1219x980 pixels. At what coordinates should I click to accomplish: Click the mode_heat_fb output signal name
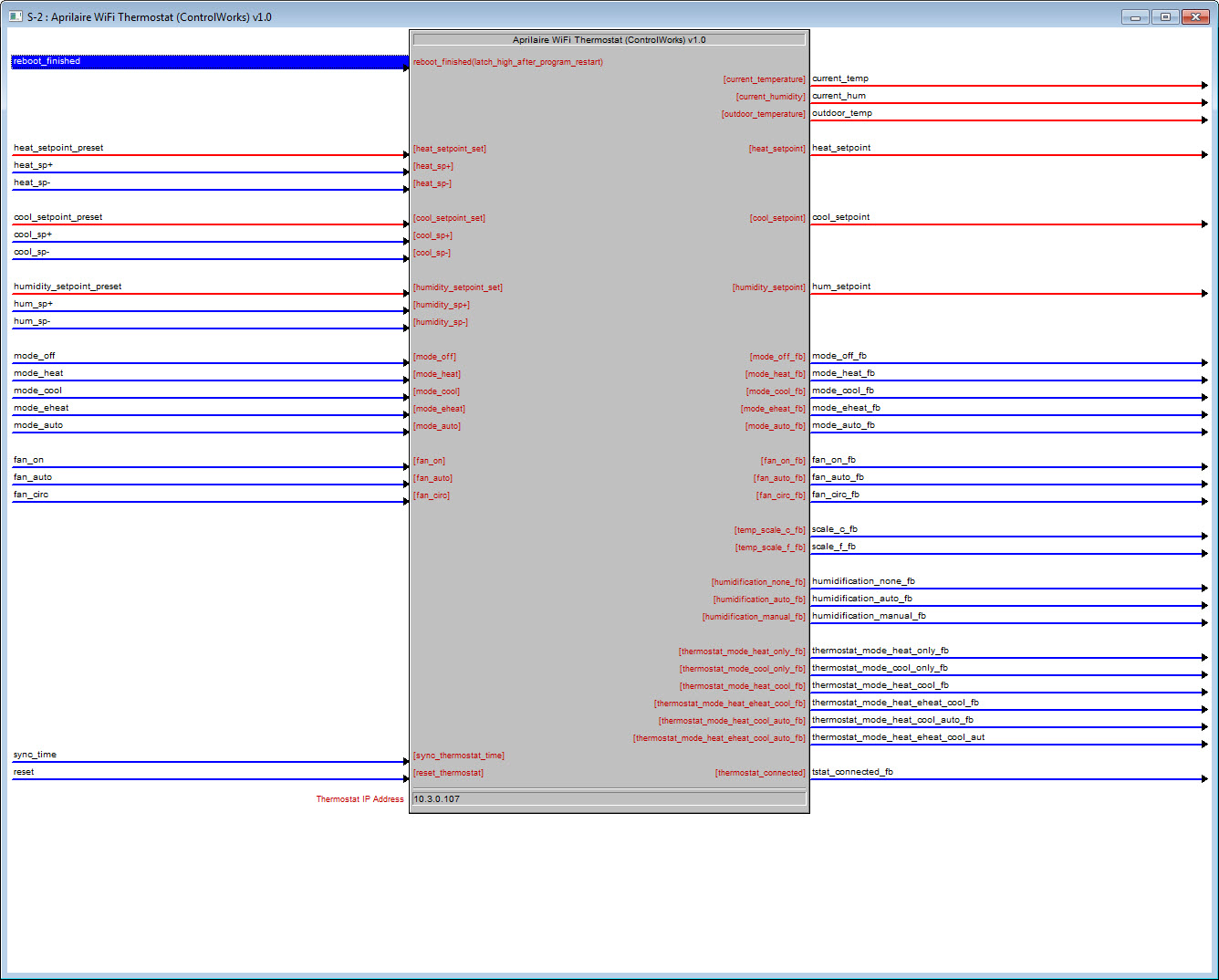[x=844, y=373]
